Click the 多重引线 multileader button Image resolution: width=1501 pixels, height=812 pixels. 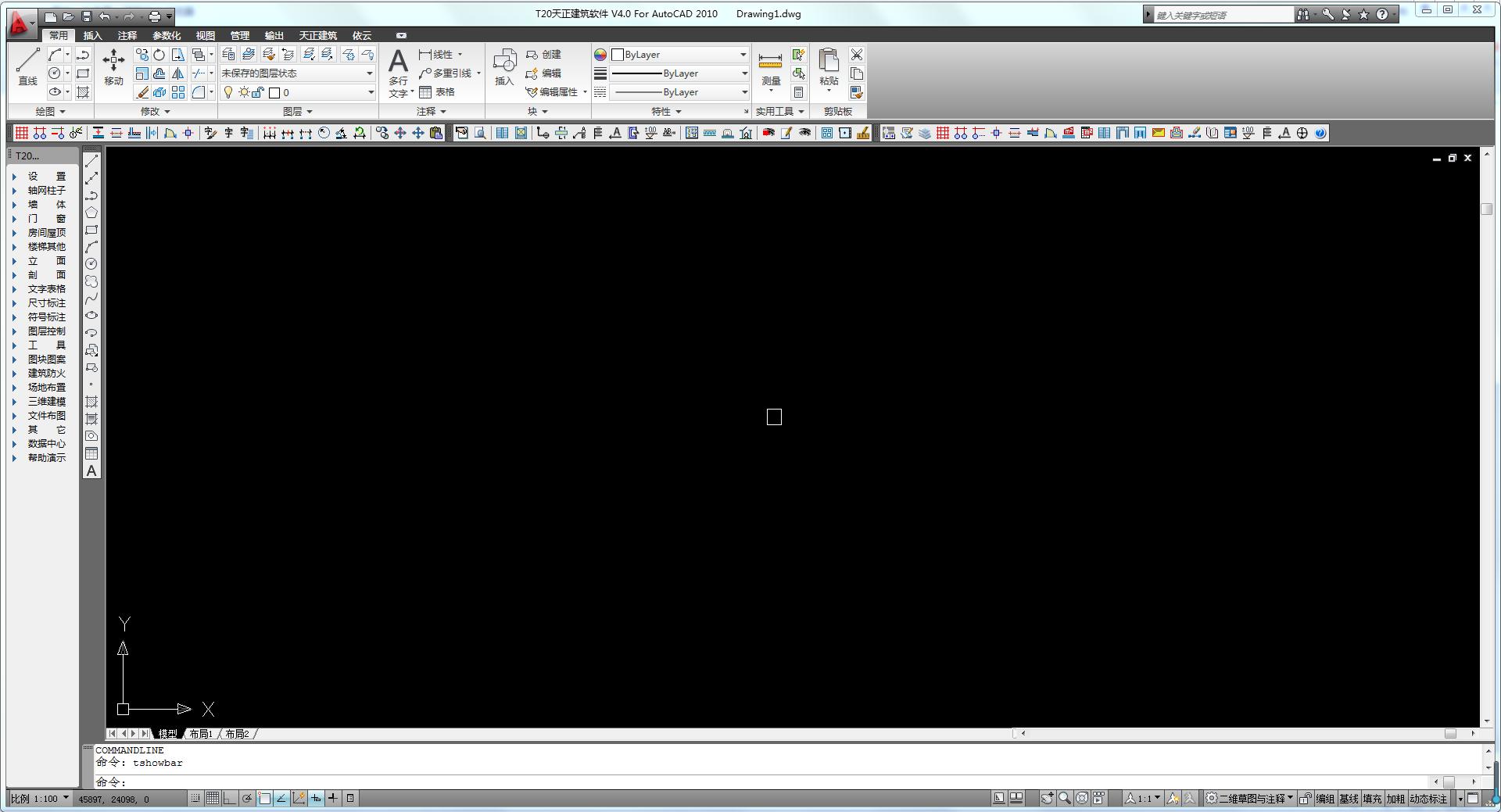pyautogui.click(x=446, y=73)
